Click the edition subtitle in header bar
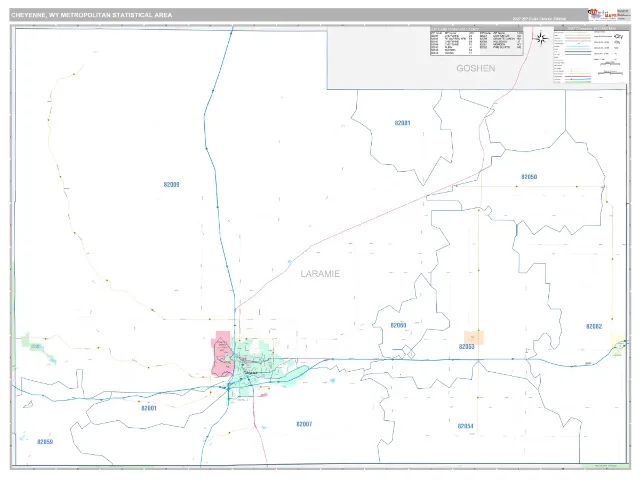Image resolution: width=640 pixels, height=480 pixels. pos(539,18)
